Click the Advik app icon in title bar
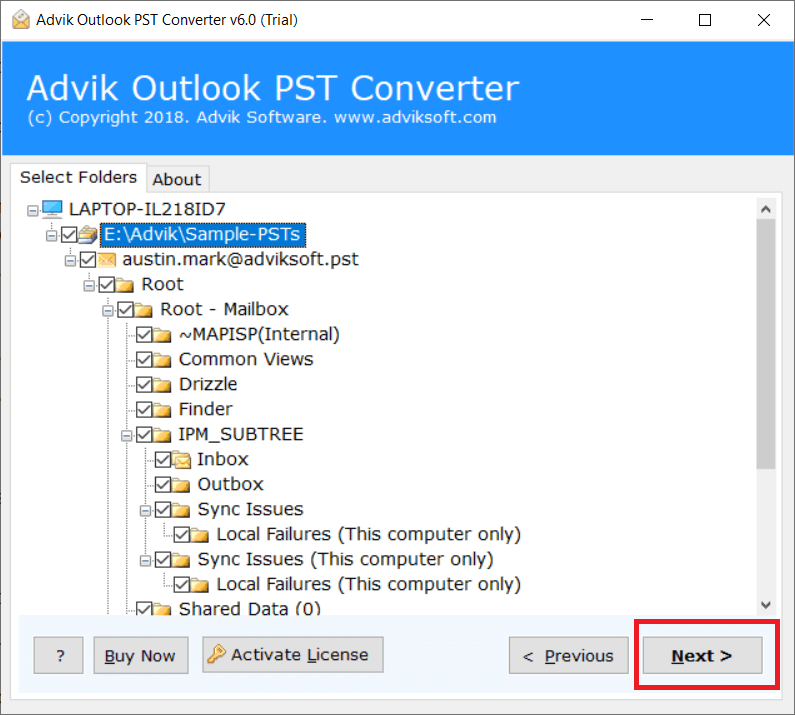Viewport: 795px width, 715px height. [21, 20]
